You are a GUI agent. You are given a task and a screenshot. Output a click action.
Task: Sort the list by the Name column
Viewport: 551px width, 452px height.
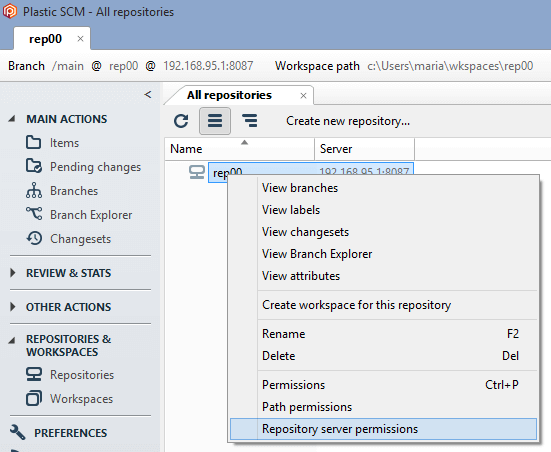[239, 149]
